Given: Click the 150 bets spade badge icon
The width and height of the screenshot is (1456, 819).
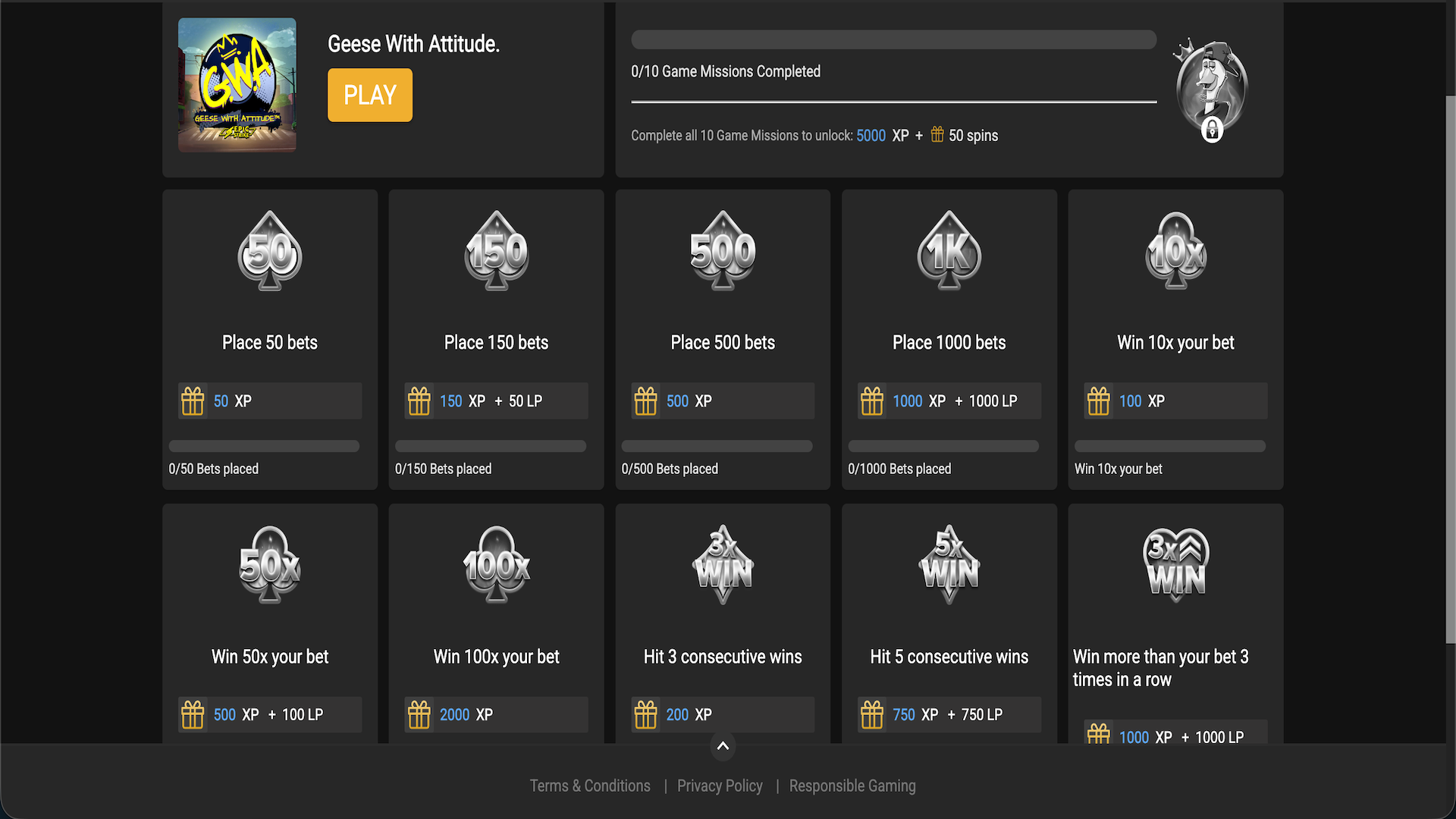Looking at the screenshot, I should 497,251.
